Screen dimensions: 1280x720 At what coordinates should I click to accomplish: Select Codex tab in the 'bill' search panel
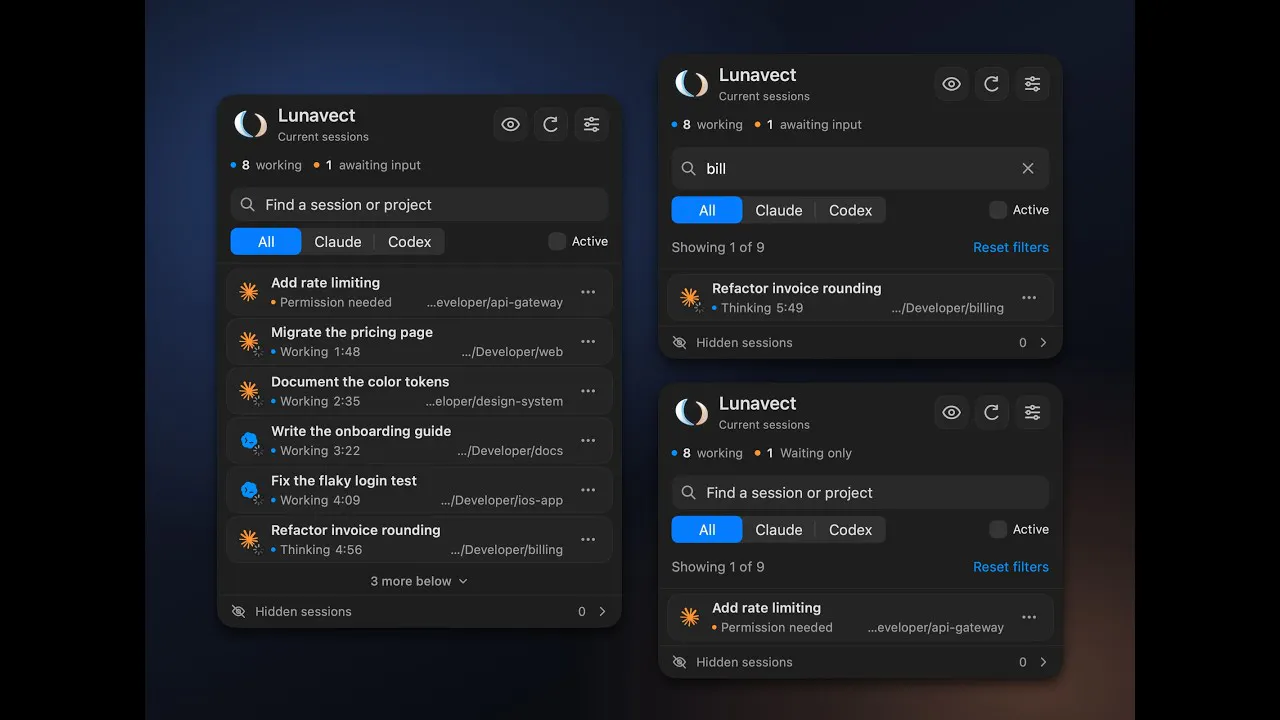851,210
